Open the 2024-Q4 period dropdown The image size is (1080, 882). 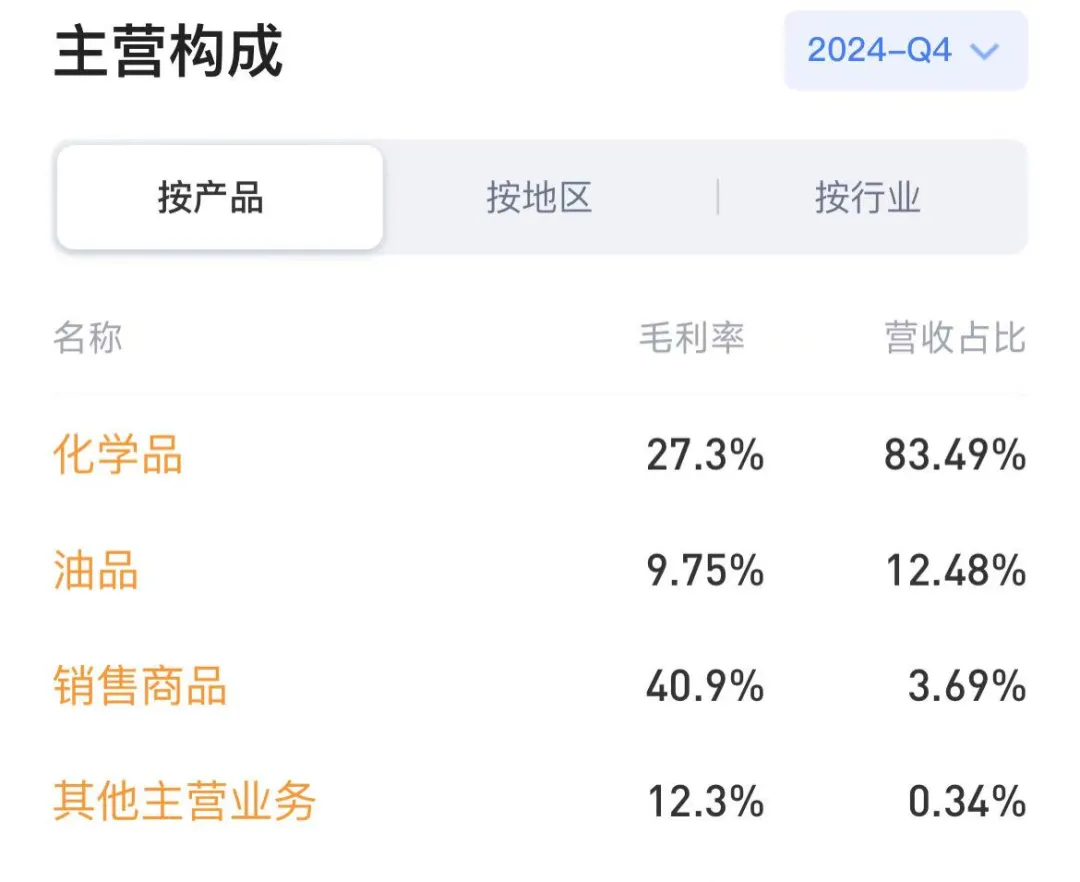tap(906, 50)
